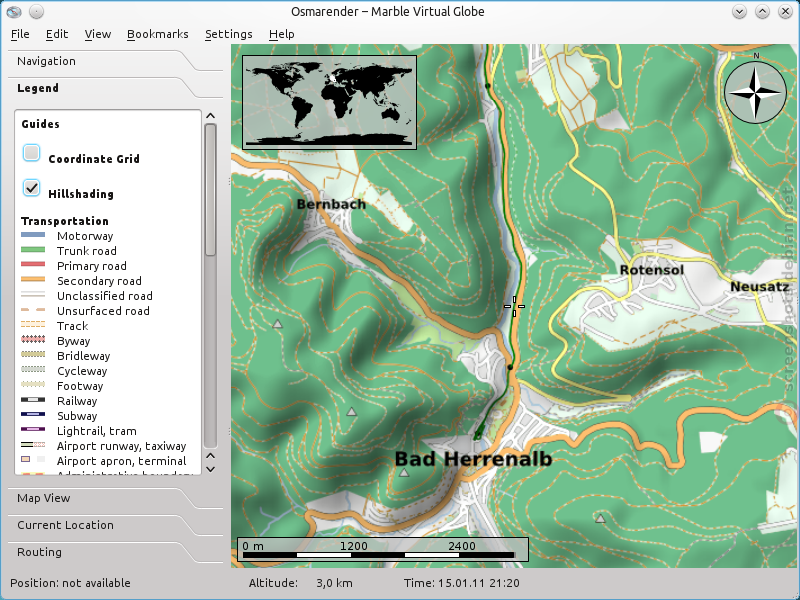Click the Guides heading in legend

point(40,124)
